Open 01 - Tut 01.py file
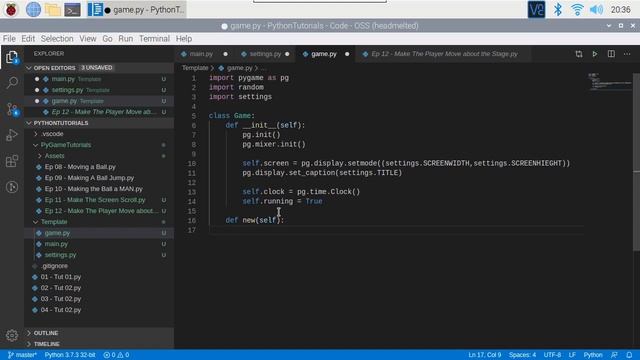 point(99,277)
